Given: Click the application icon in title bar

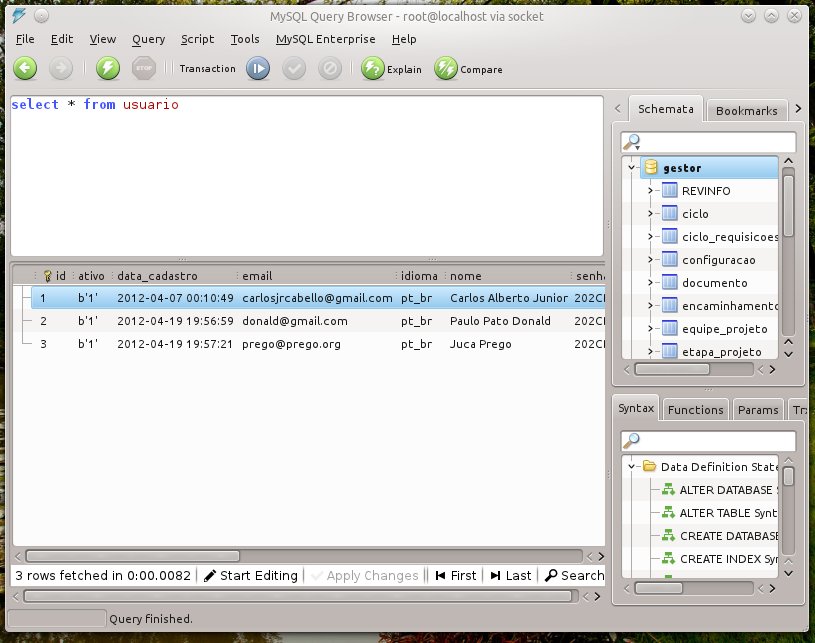Looking at the screenshot, I should point(19,16).
